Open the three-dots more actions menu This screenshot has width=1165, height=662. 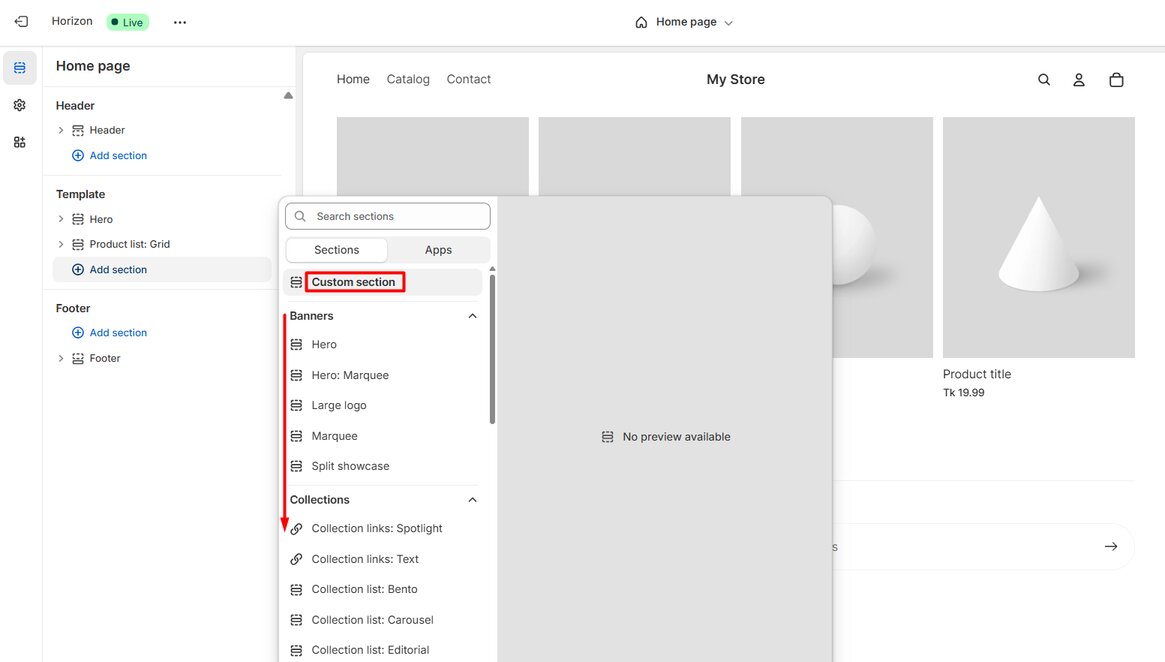point(180,22)
